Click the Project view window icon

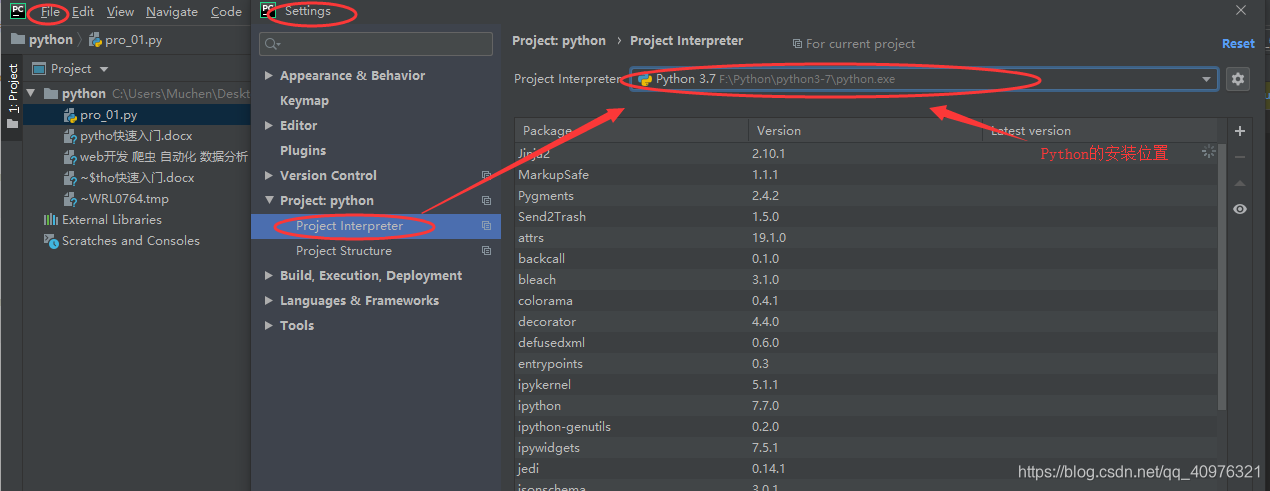coord(39,69)
